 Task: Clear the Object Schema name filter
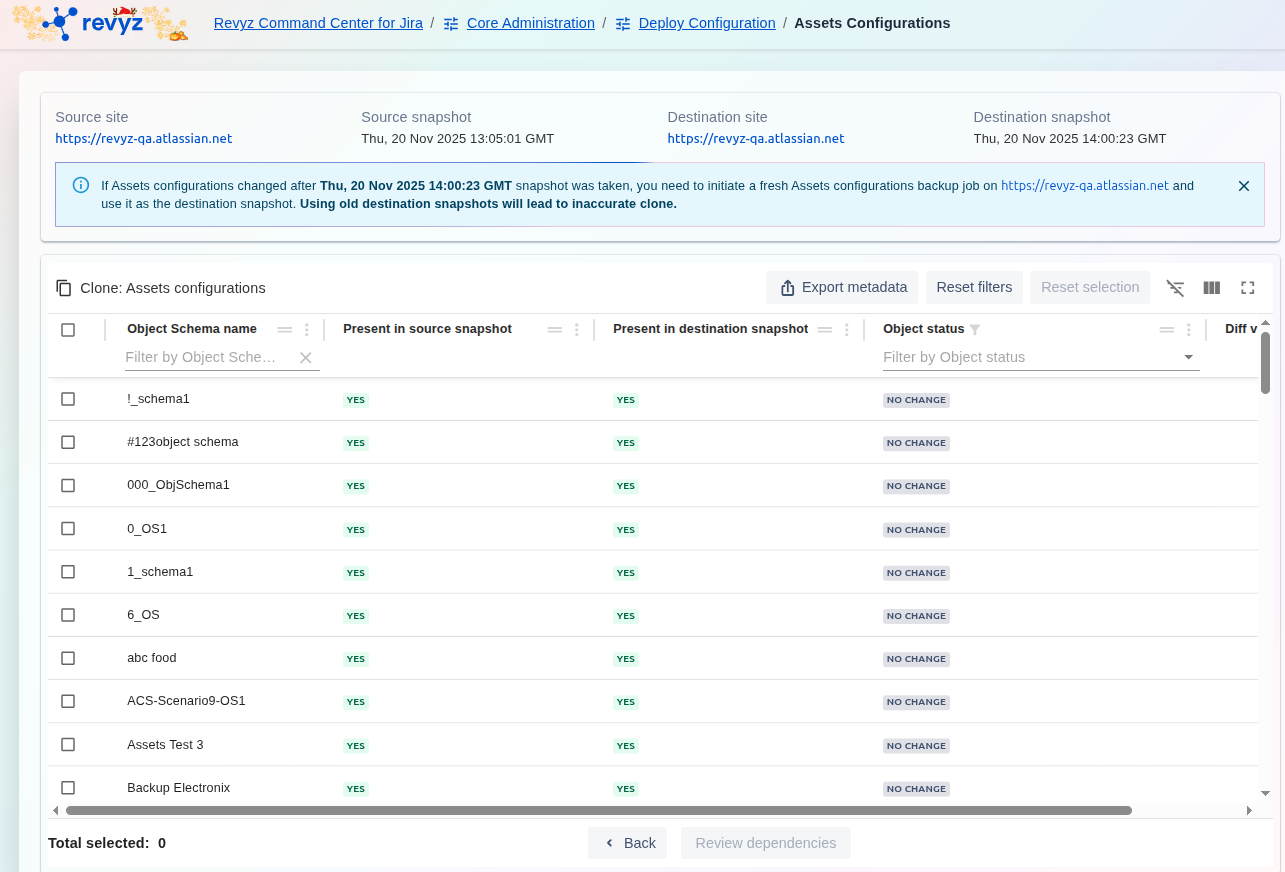[306, 358]
